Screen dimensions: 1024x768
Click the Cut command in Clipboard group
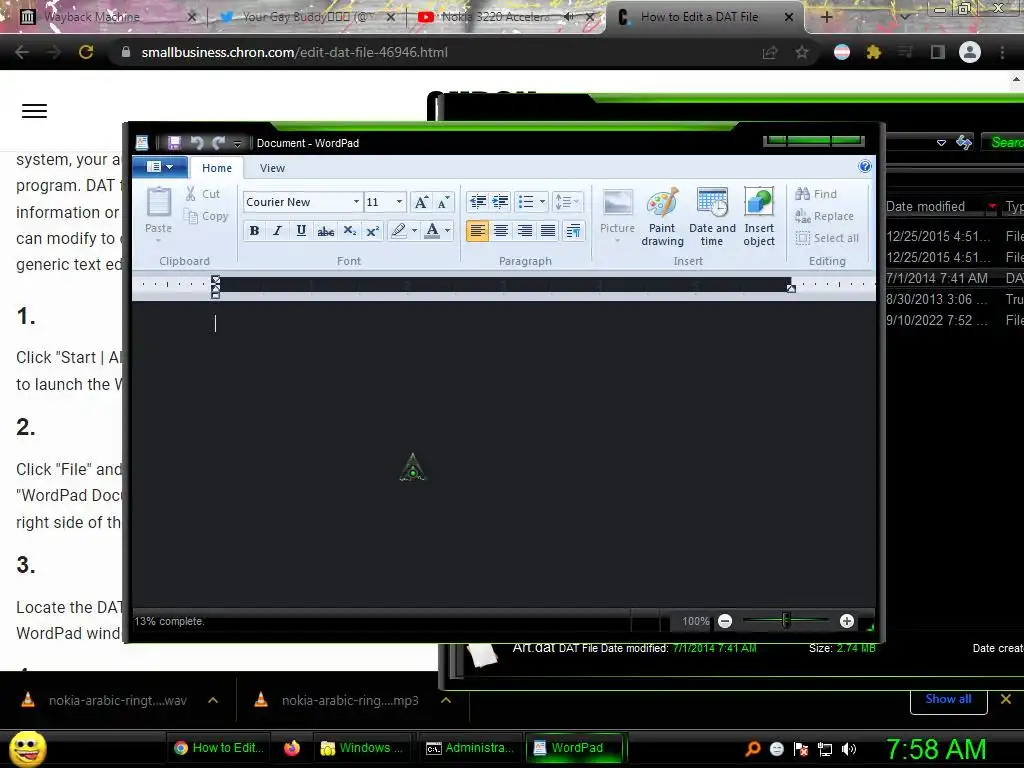pos(202,194)
